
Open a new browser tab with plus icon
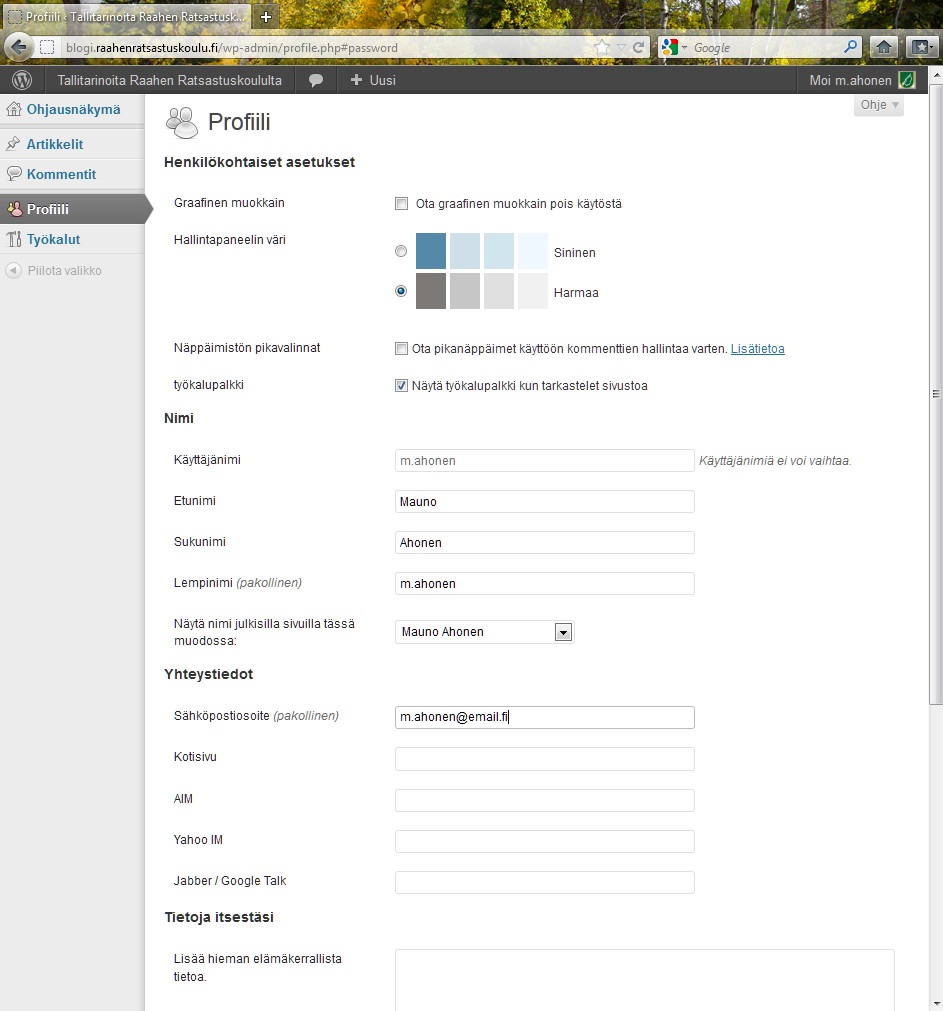pyautogui.click(x=265, y=17)
